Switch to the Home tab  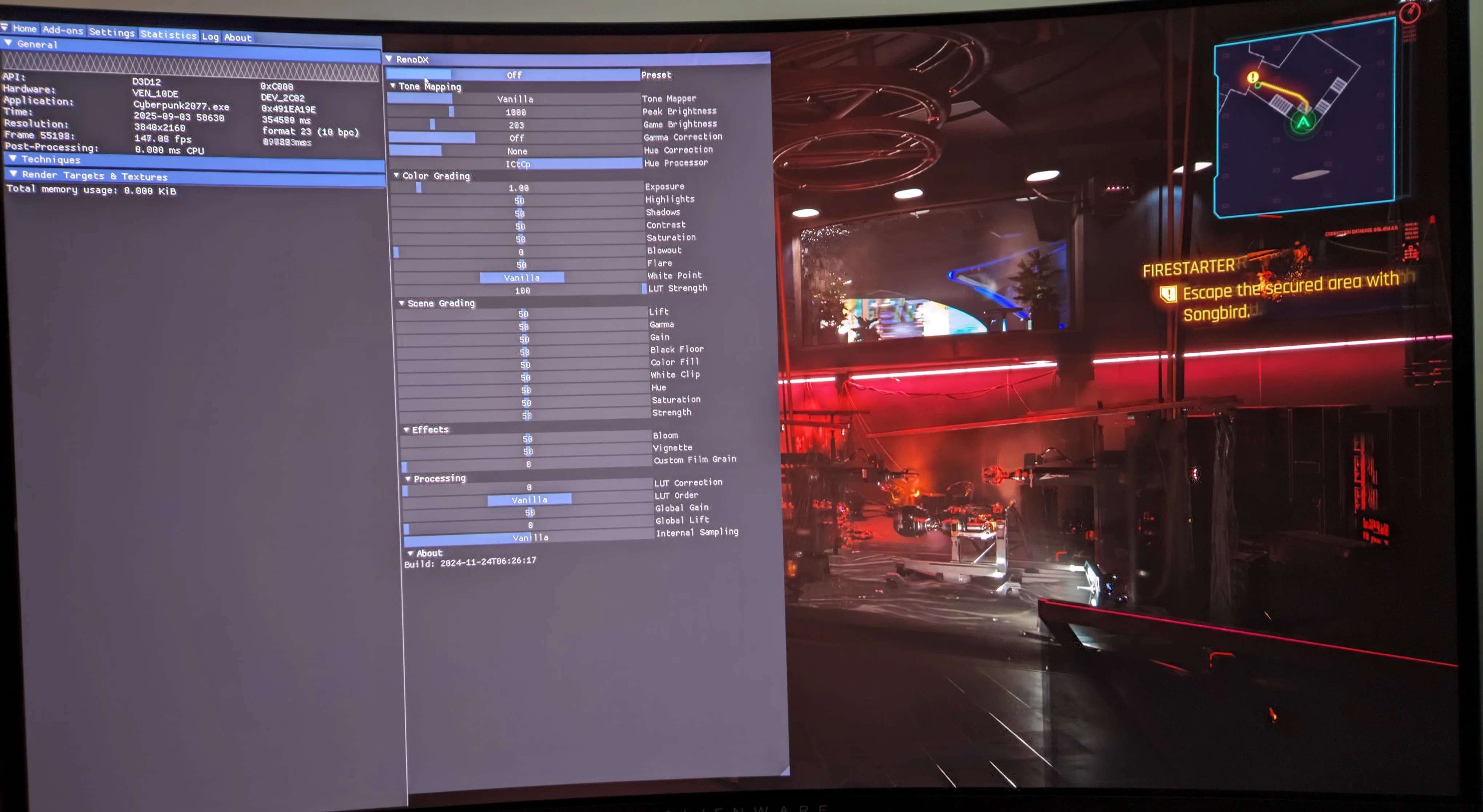24,28
